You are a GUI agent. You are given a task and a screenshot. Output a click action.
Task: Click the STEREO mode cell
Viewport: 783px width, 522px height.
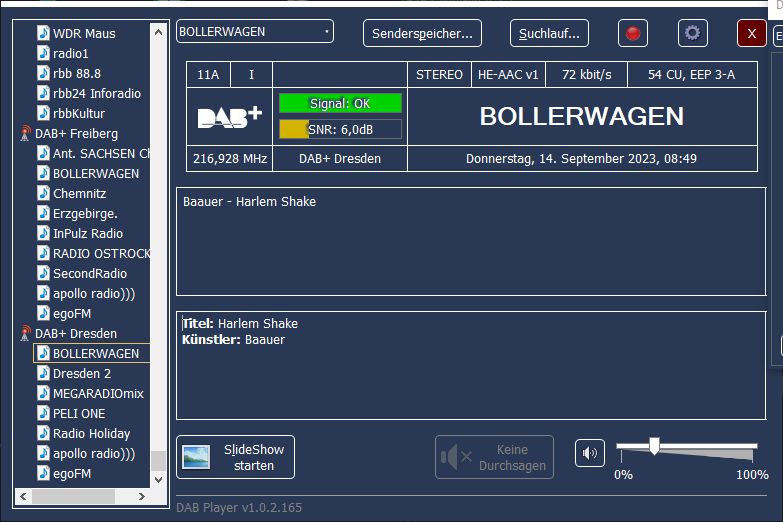[439, 75]
